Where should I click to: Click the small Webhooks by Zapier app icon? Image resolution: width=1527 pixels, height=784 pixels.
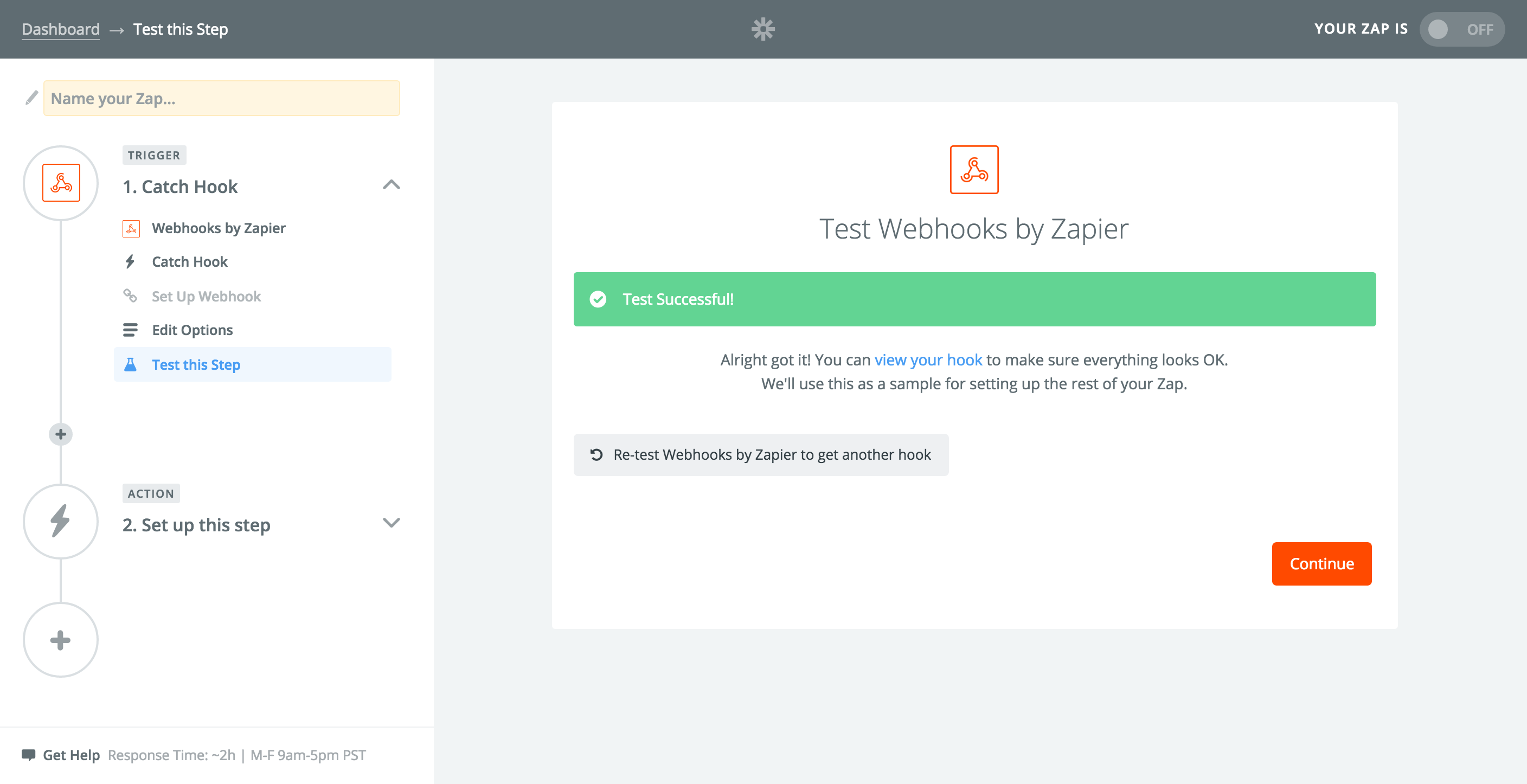click(x=131, y=228)
